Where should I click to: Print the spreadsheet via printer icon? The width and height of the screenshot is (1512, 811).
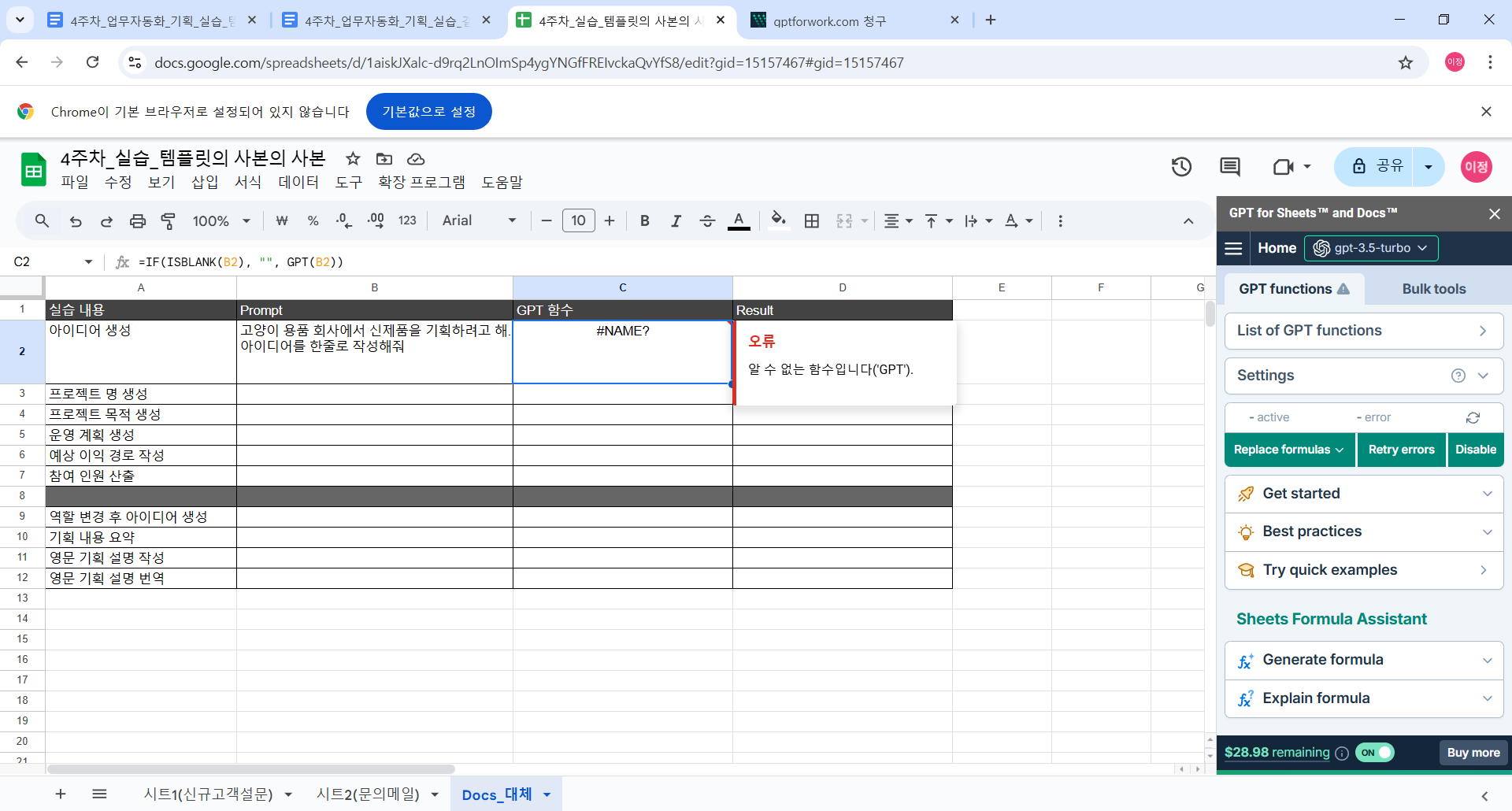tap(138, 221)
